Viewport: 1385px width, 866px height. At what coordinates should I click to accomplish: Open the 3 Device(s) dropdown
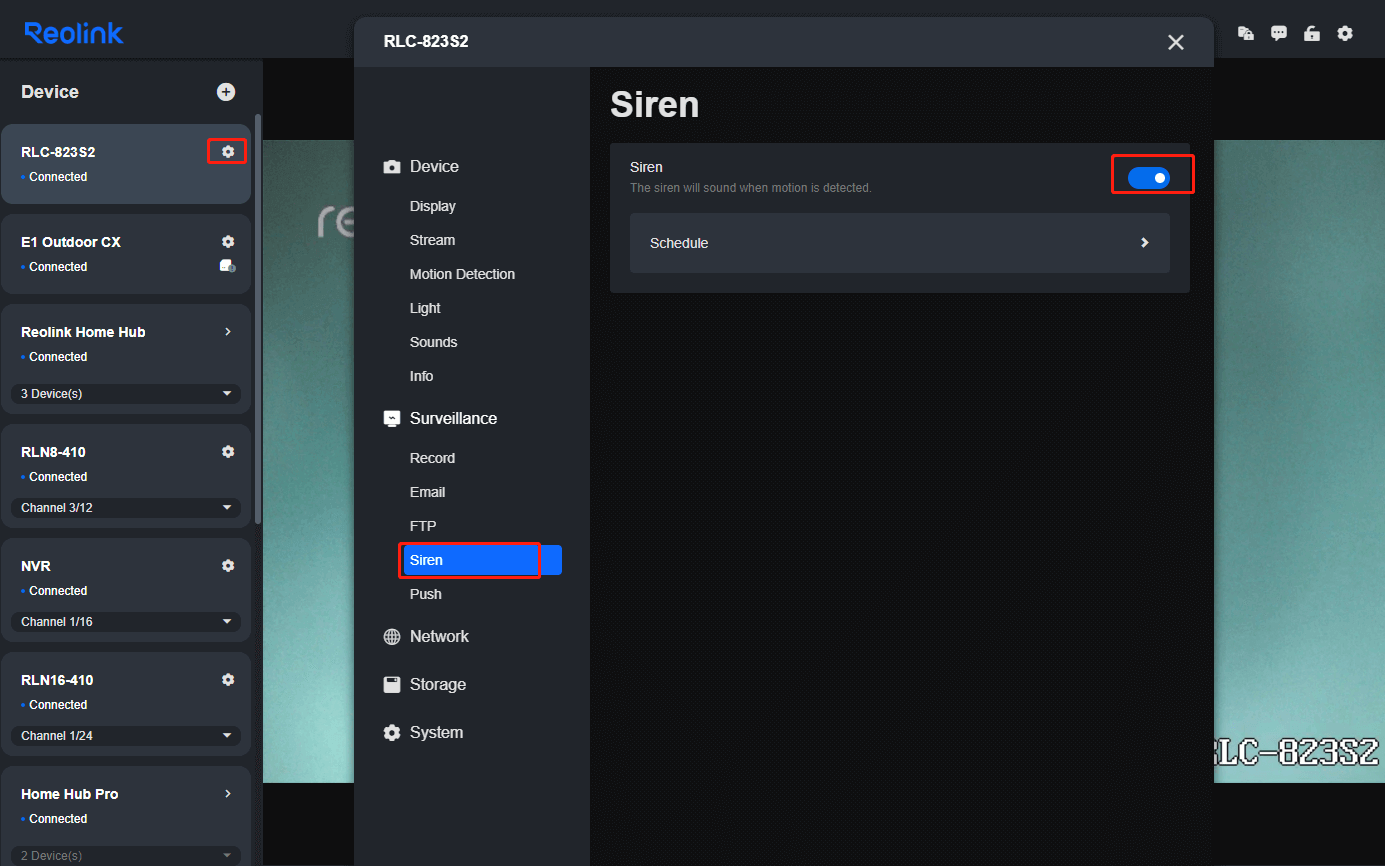click(x=126, y=394)
